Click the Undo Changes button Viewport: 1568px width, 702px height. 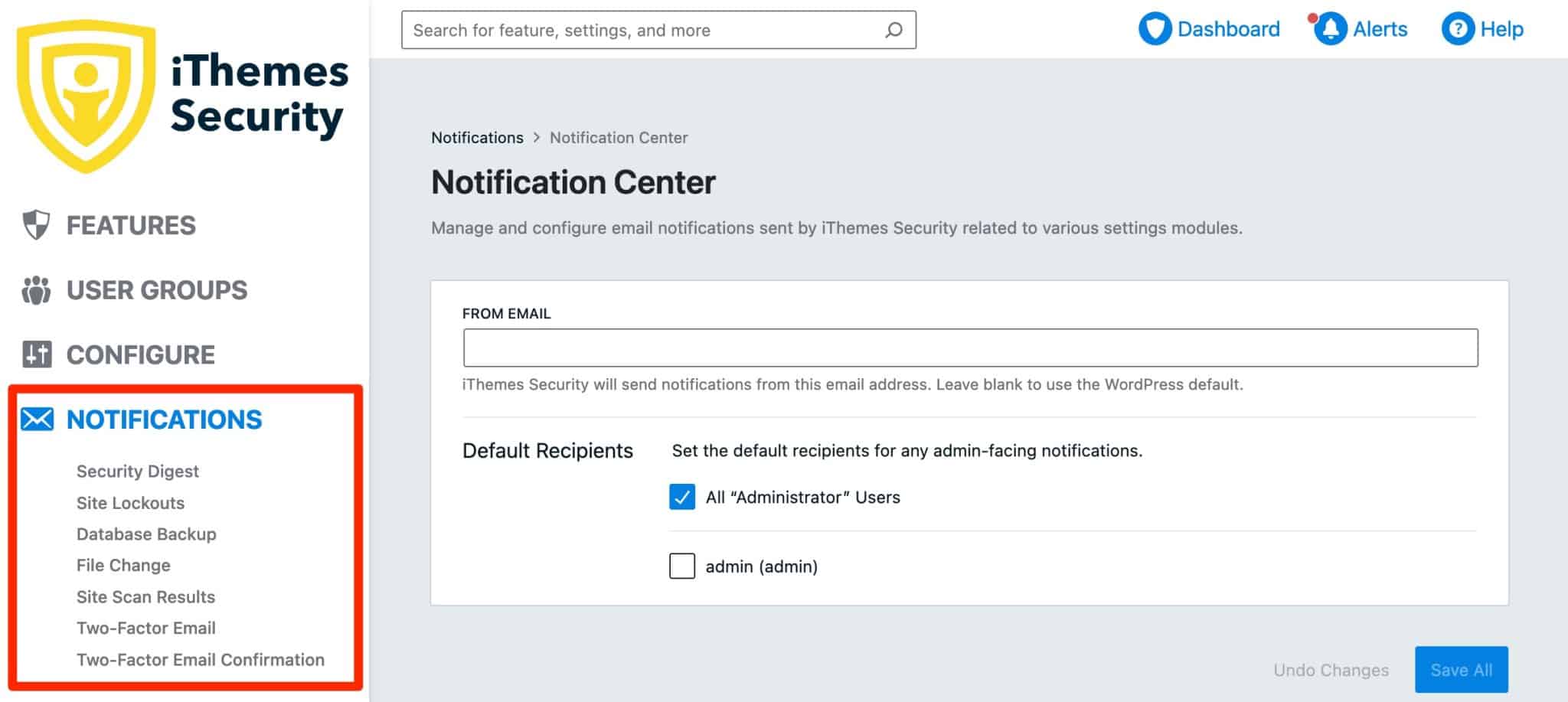1331,671
